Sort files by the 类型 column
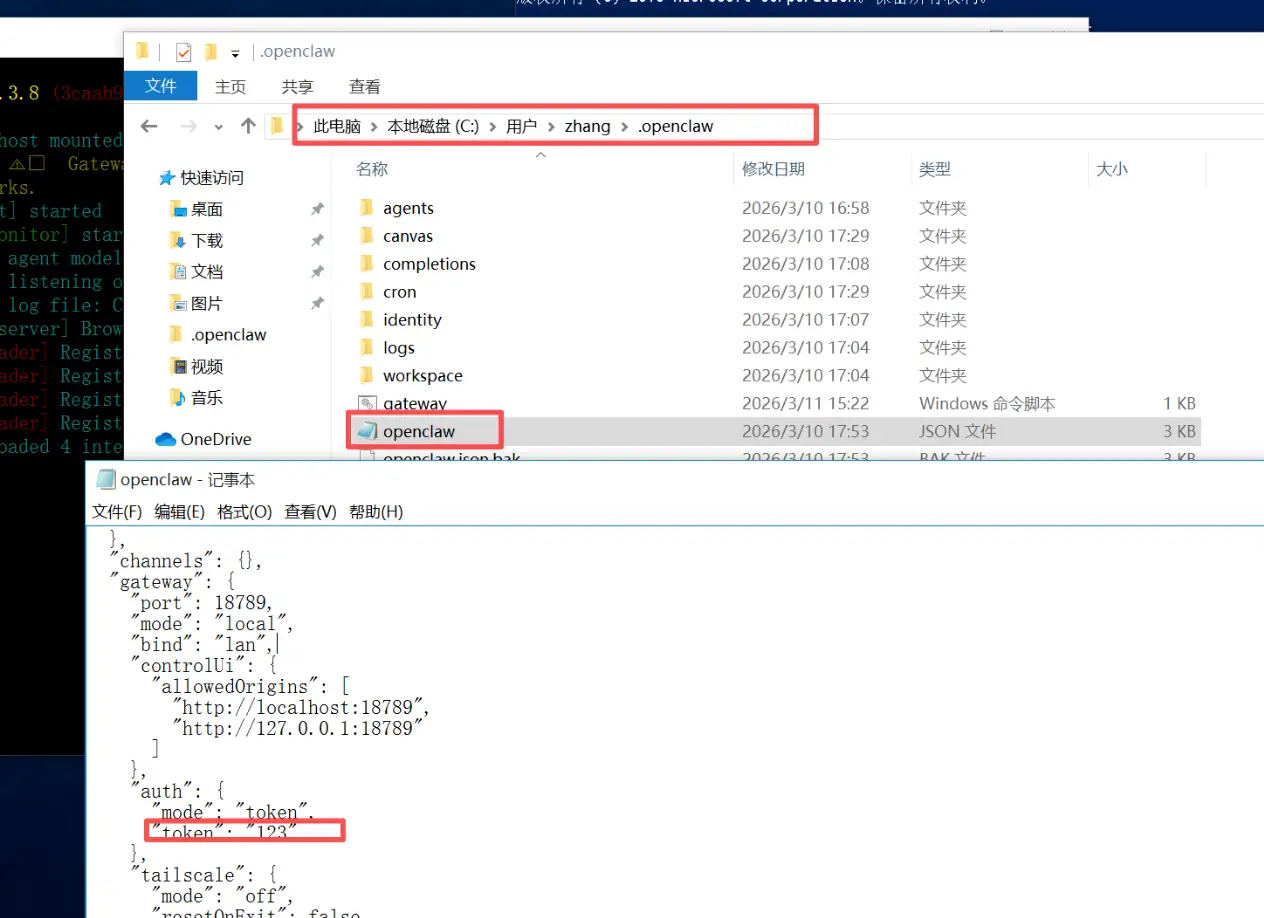1264x918 pixels. click(935, 170)
